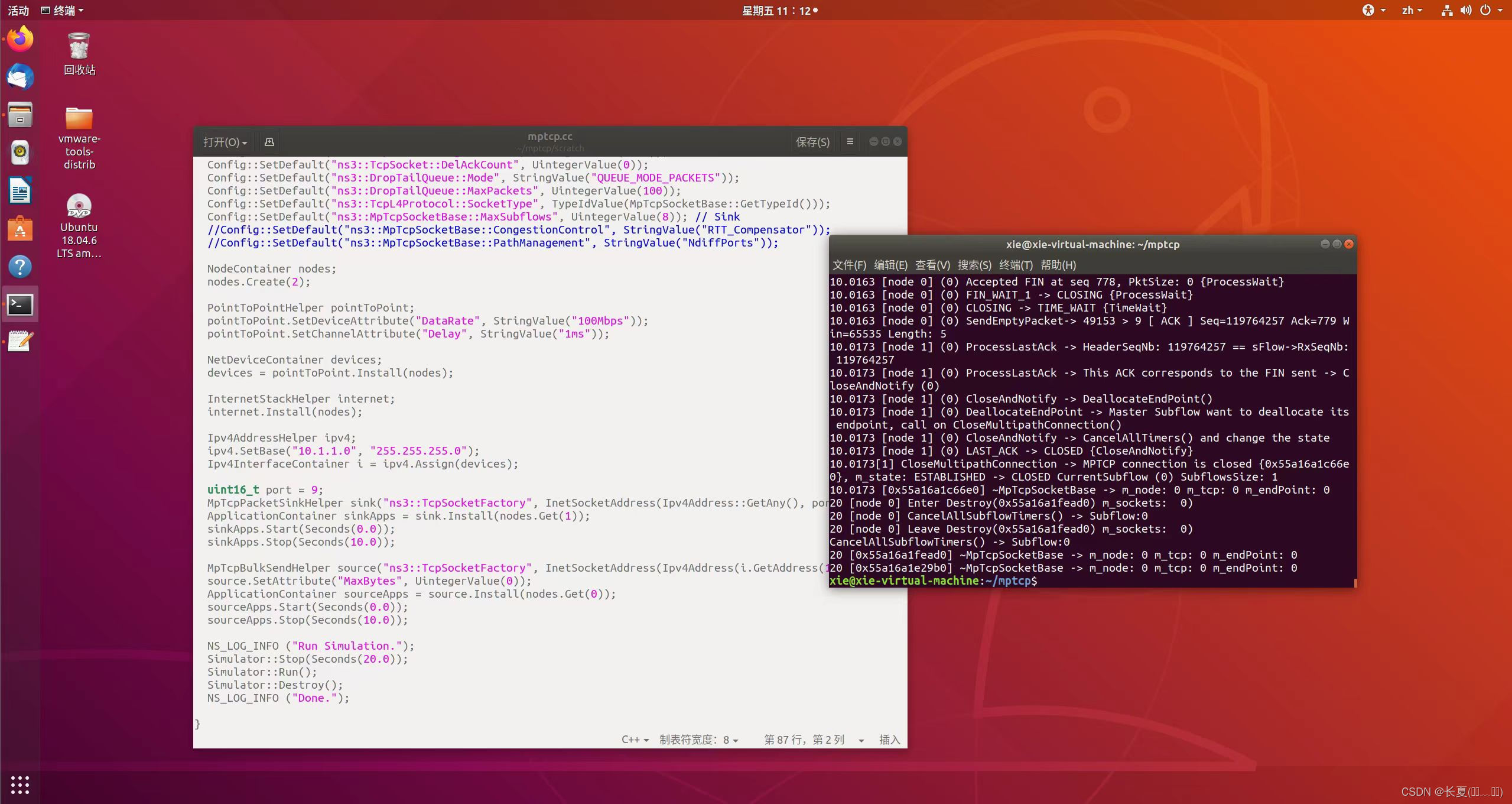Click the new document icon in gedit
The width and height of the screenshot is (1512, 804).
269,142
